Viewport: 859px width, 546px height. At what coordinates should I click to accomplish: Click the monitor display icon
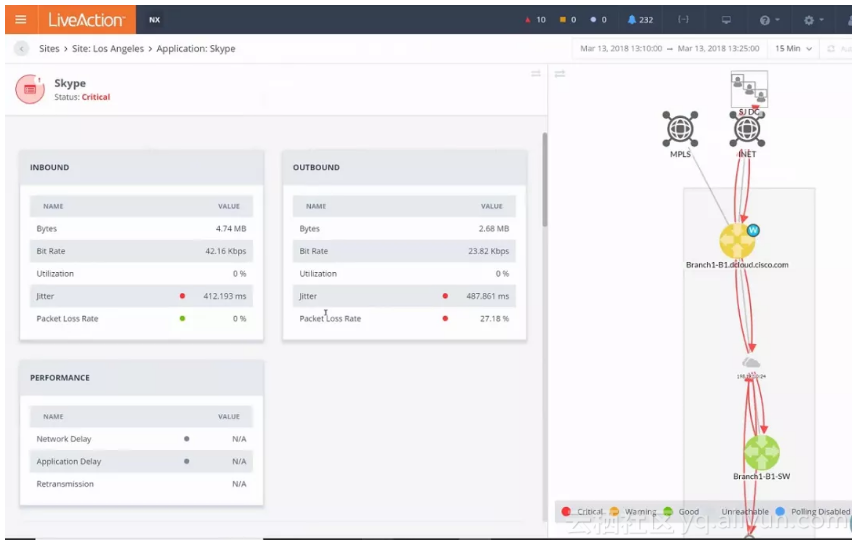pos(726,20)
